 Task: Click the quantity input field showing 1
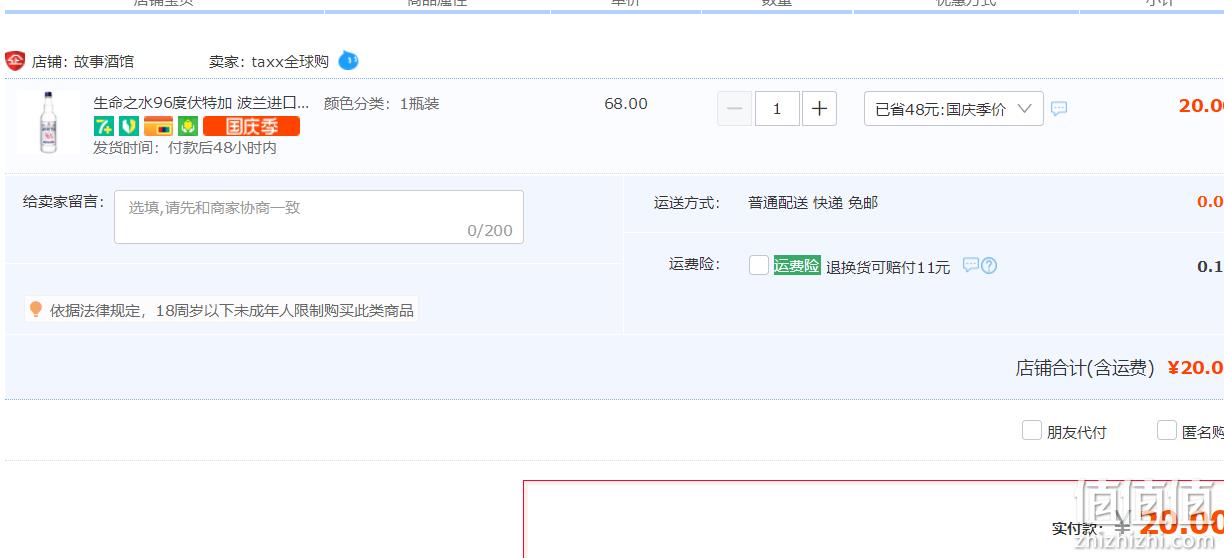pyautogui.click(x=777, y=108)
